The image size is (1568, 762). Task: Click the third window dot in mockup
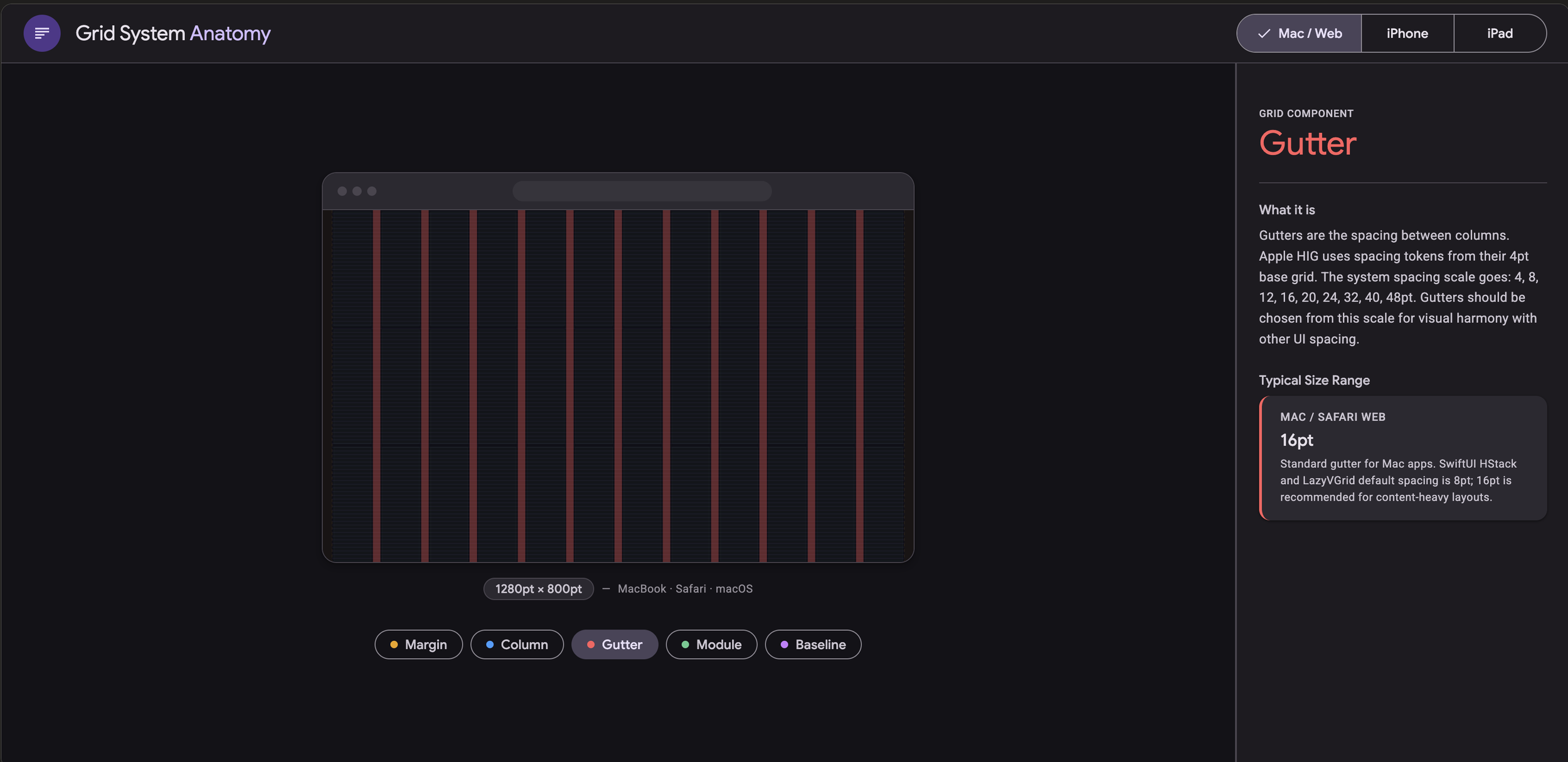click(x=372, y=191)
